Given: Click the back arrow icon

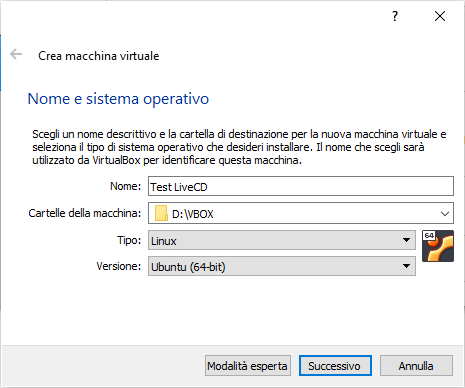Looking at the screenshot, I should pyautogui.click(x=16, y=54).
